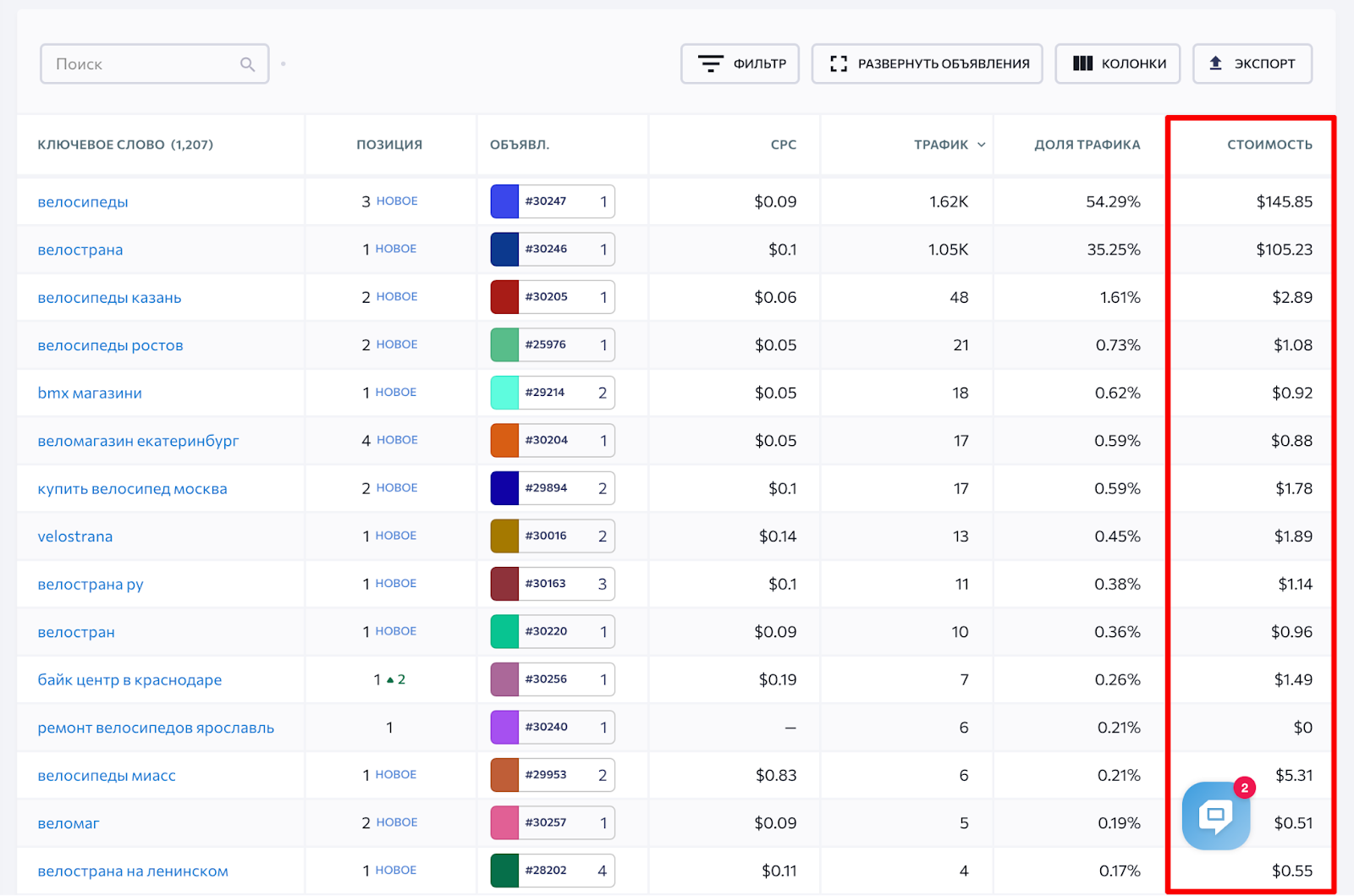Open keyword веломагазин екатеринбург
This screenshot has height=896, width=1354.
138,441
